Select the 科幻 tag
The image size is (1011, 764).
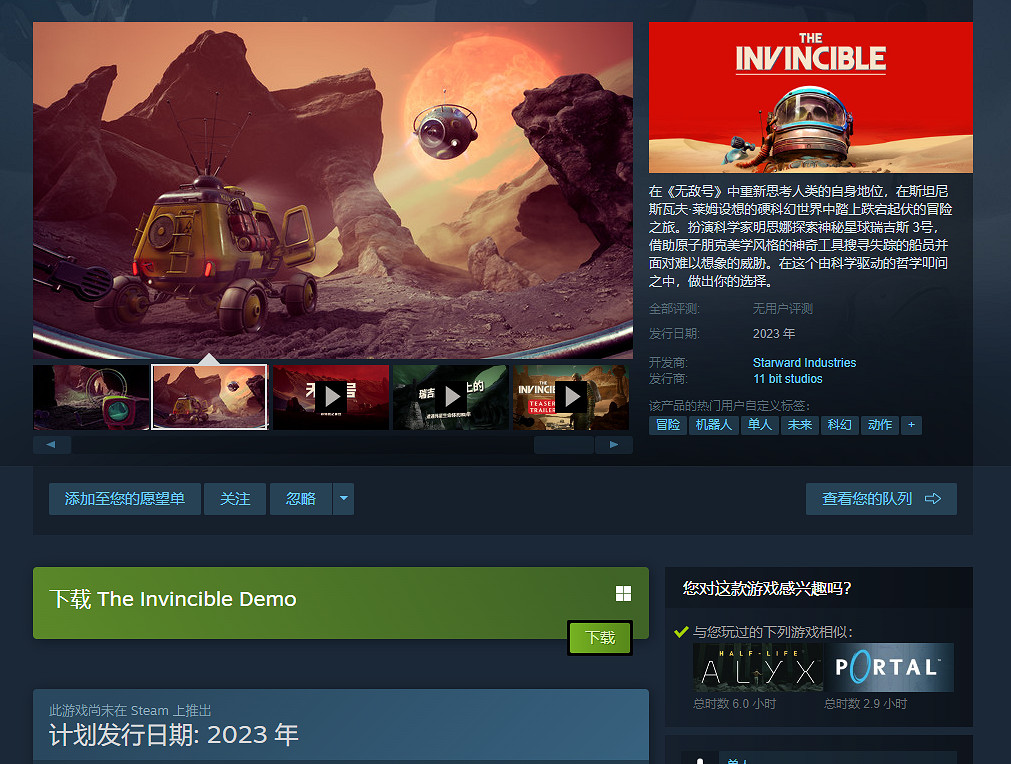839,424
